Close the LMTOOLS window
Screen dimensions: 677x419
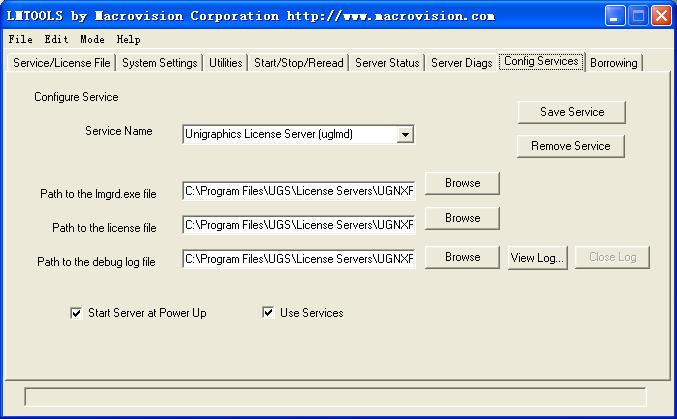point(661,16)
